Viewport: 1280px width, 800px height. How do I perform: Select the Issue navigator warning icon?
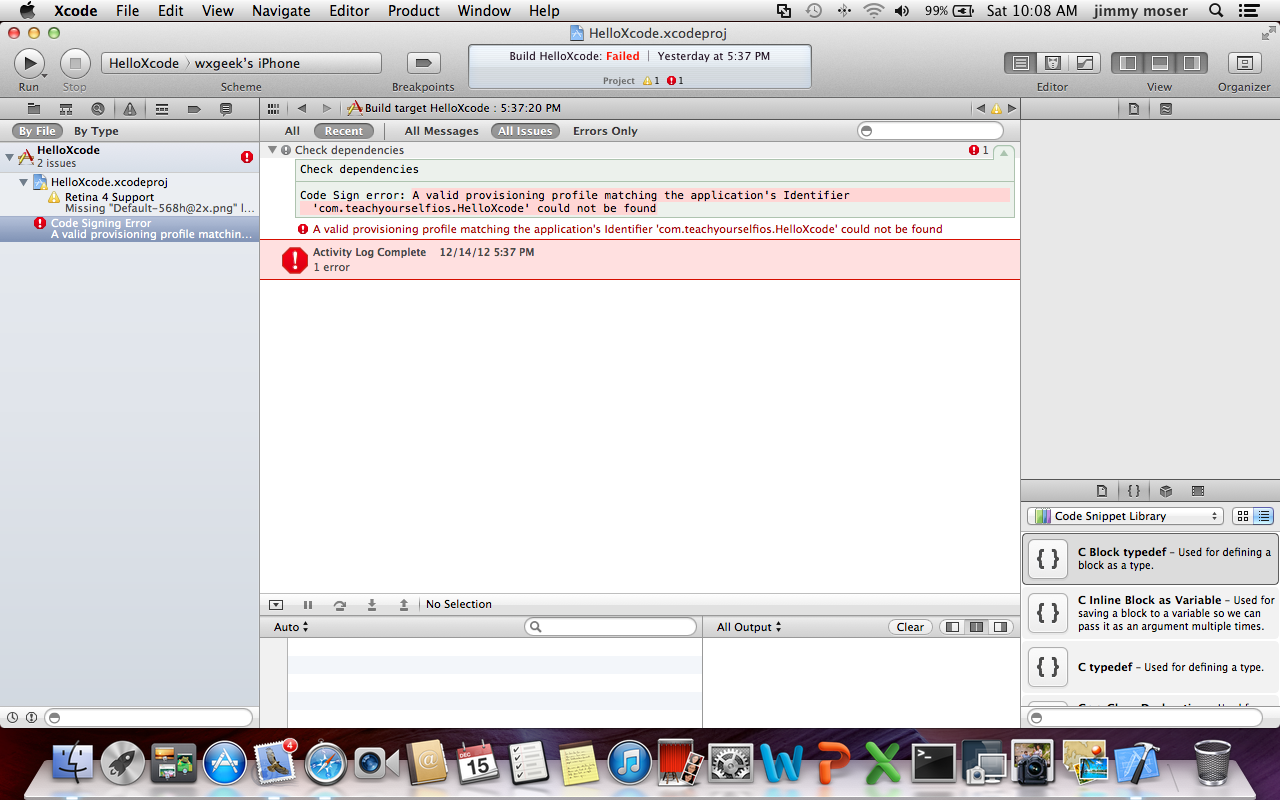point(130,109)
